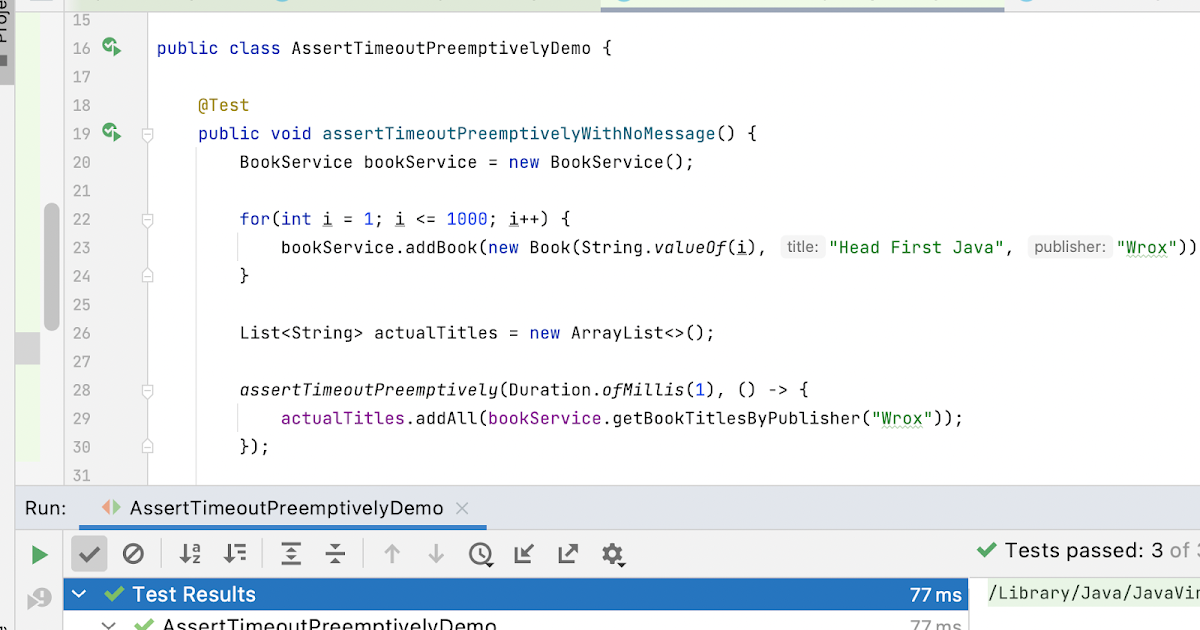1200x630 pixels.
Task: Open the test history clock icon
Action: (481, 553)
